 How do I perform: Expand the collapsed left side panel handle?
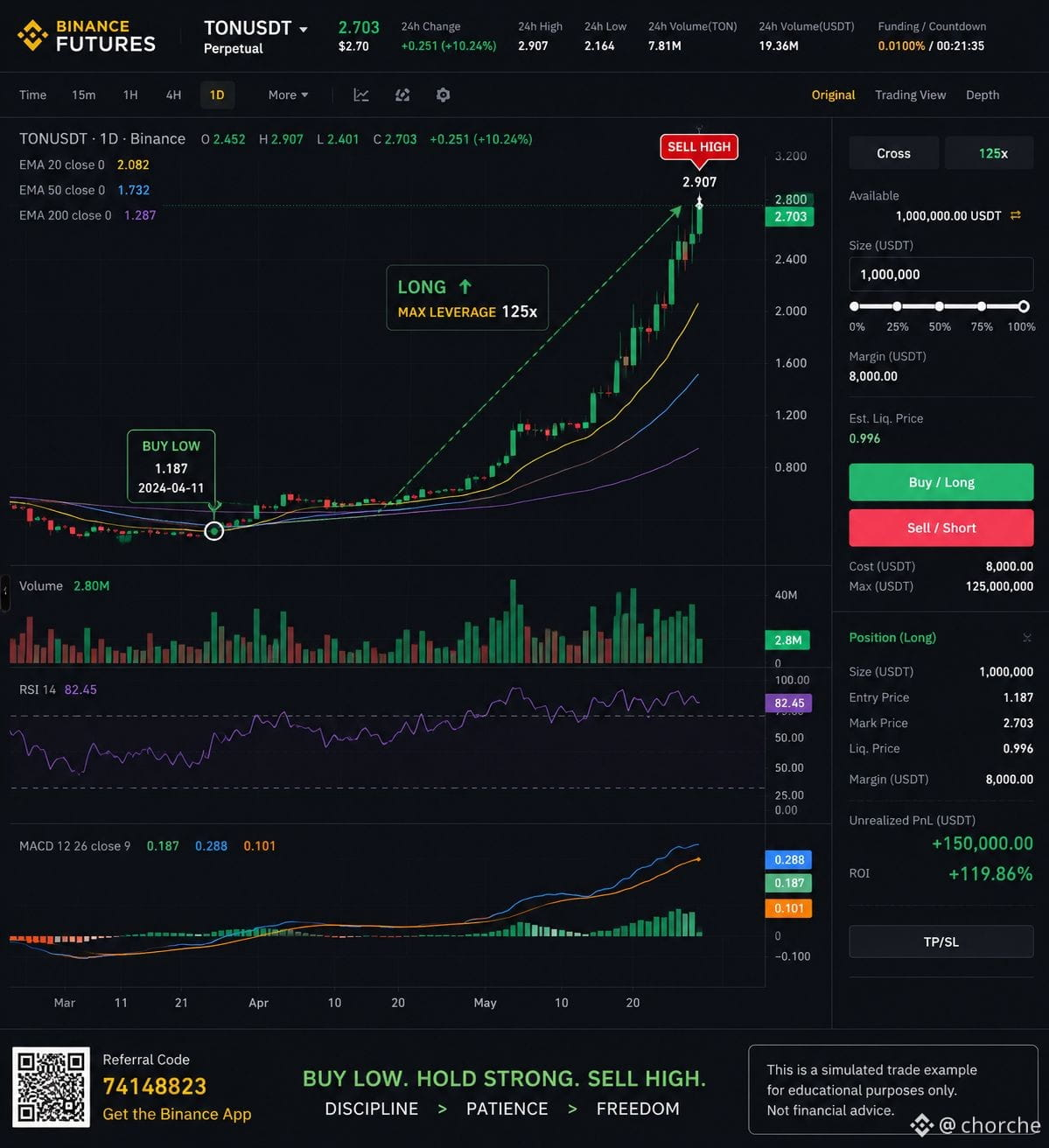click(4, 592)
